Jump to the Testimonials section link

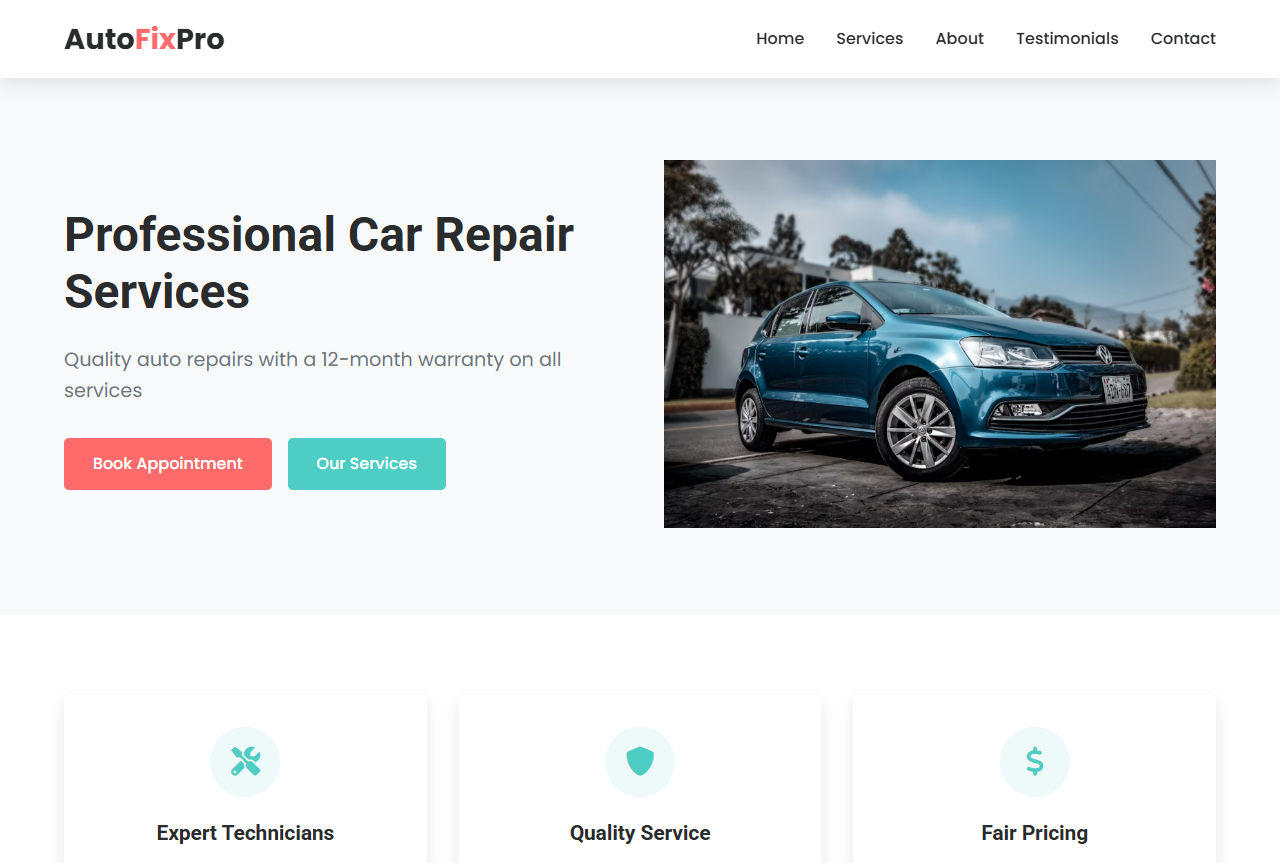click(x=1067, y=39)
